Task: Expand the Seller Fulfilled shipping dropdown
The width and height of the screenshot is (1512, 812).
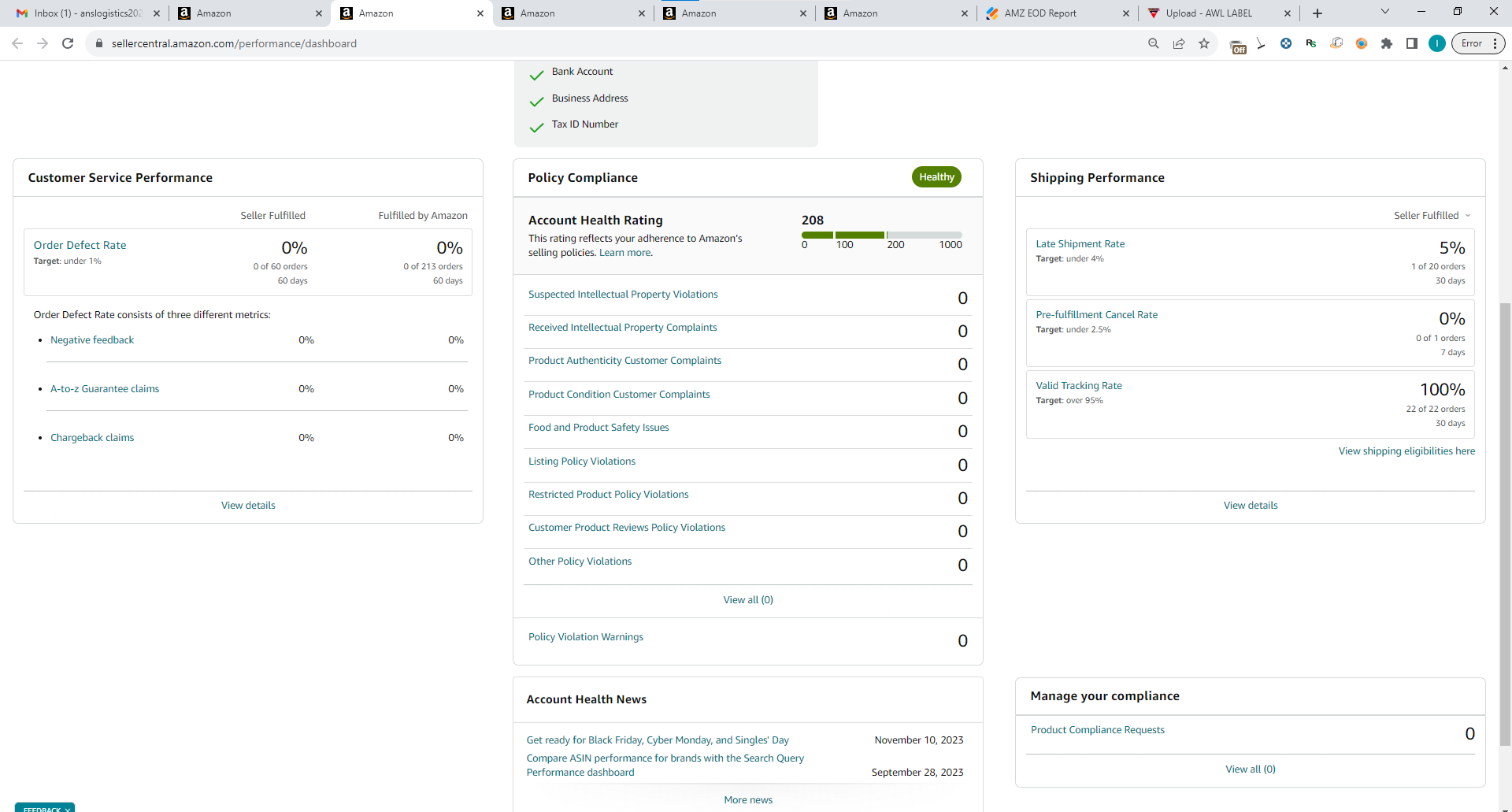Action: point(1432,216)
